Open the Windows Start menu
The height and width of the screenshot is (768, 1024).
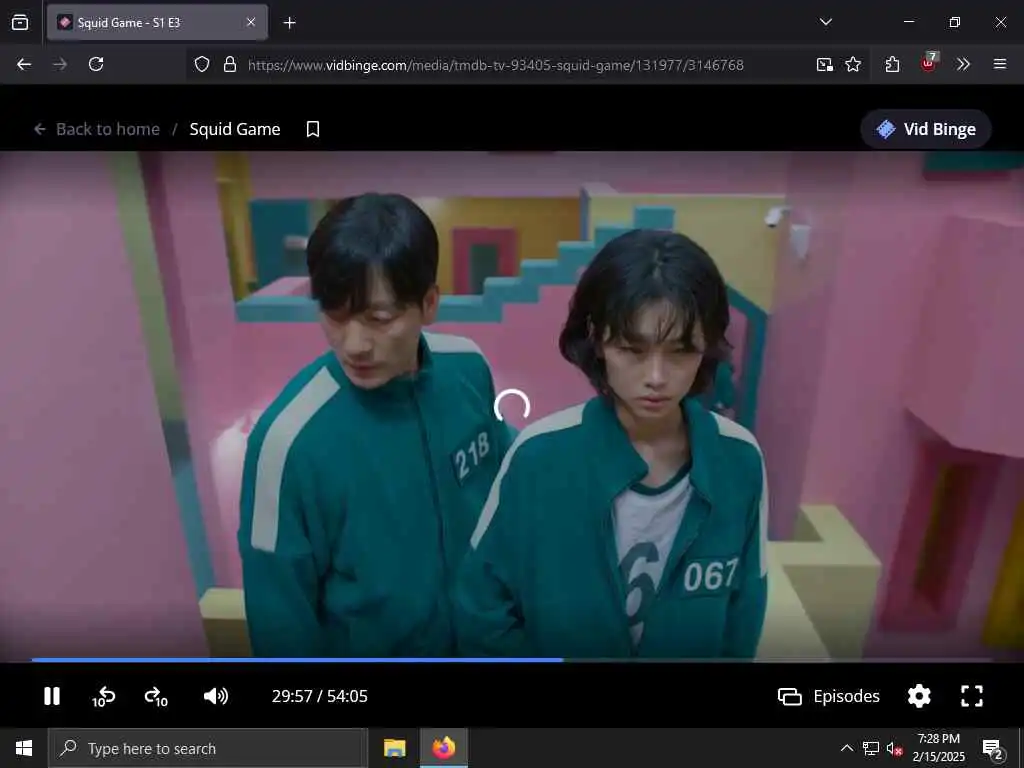point(24,748)
